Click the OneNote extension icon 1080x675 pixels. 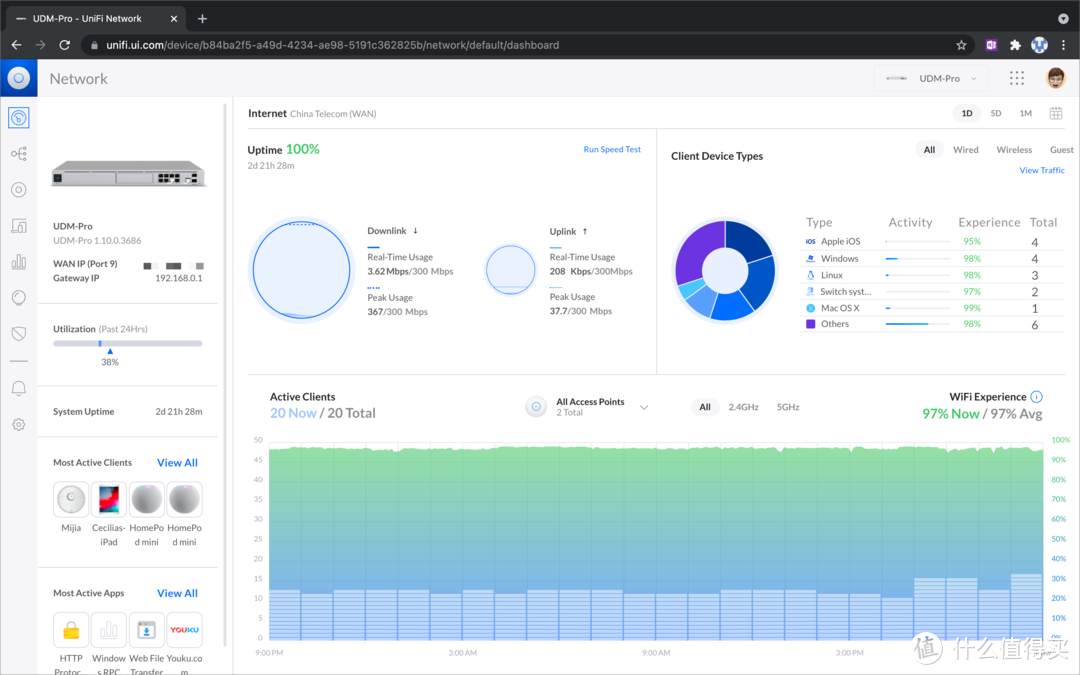click(991, 45)
